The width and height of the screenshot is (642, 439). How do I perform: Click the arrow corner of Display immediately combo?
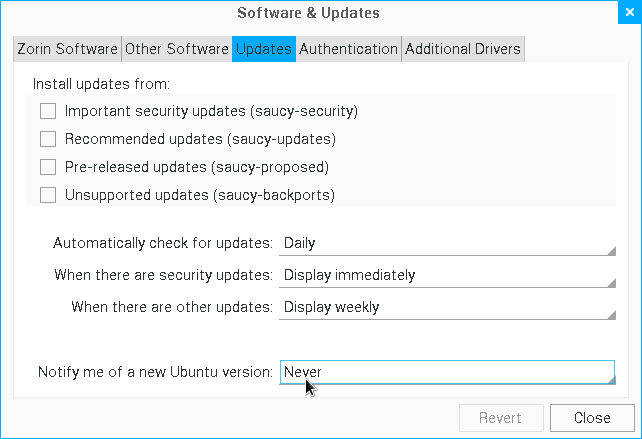[612, 283]
